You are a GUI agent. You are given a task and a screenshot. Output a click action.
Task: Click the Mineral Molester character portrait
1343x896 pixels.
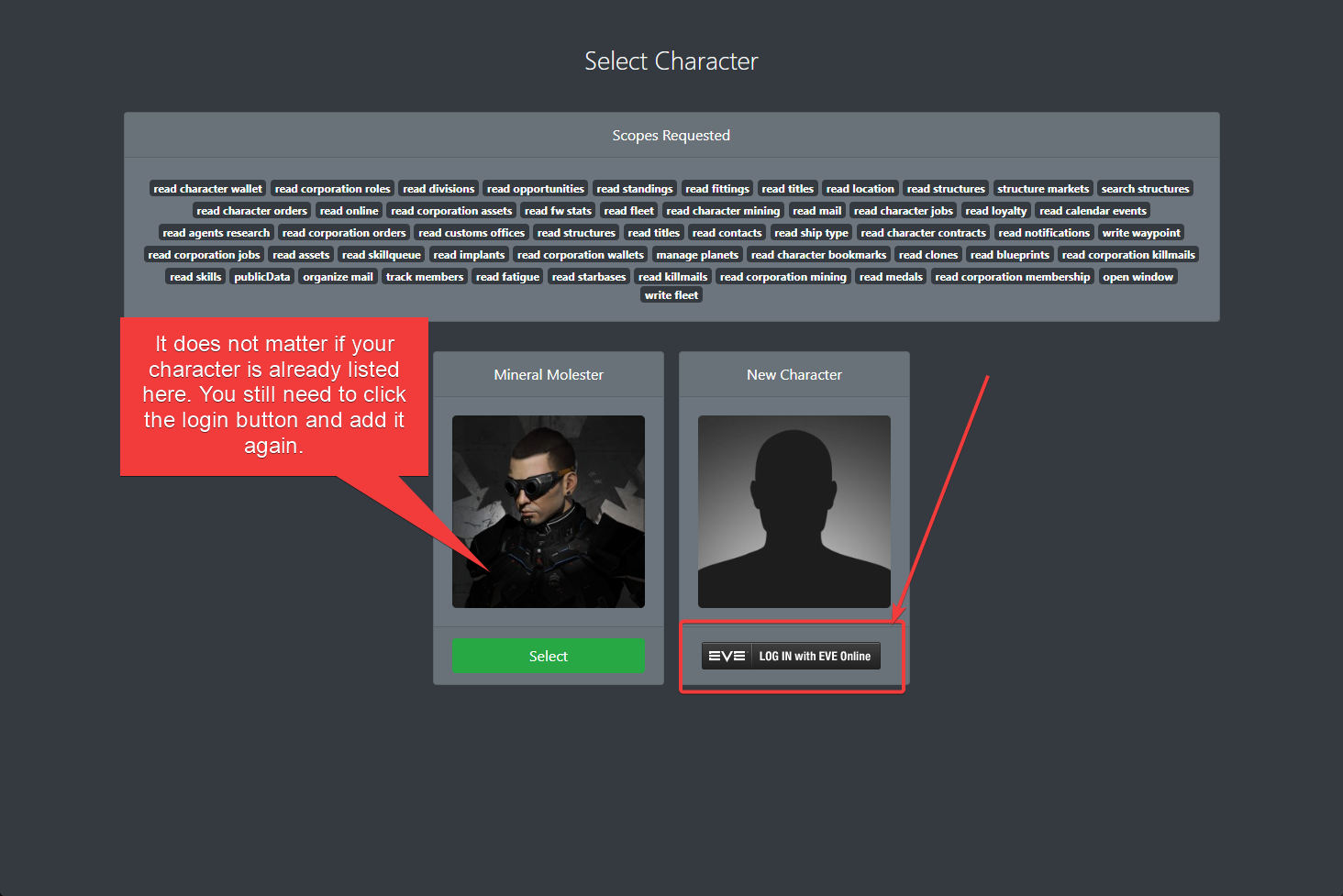point(548,512)
